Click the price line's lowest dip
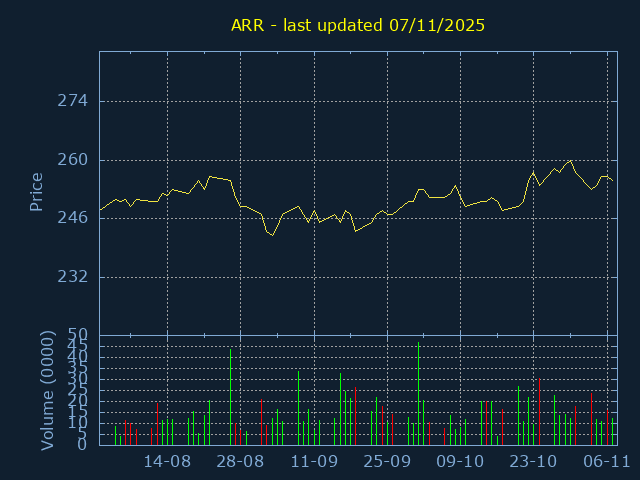 coord(271,236)
